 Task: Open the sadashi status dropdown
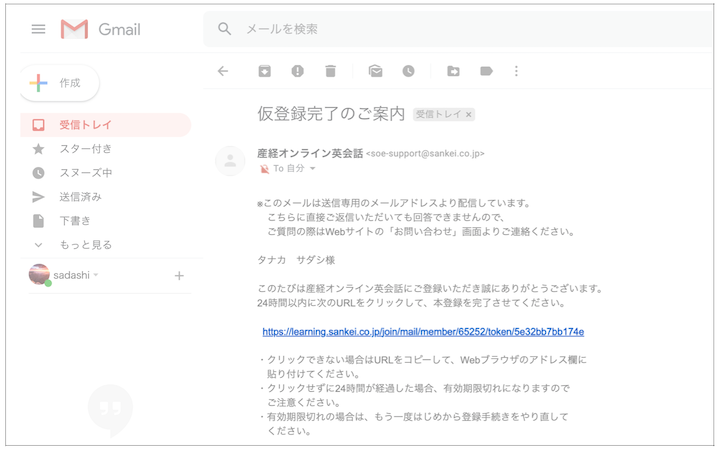(x=96, y=275)
